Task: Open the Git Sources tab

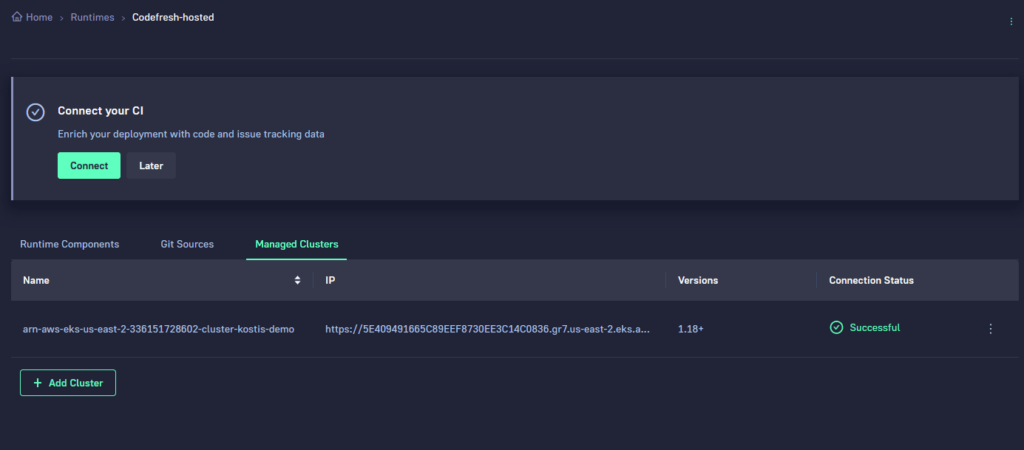Action: (x=187, y=244)
